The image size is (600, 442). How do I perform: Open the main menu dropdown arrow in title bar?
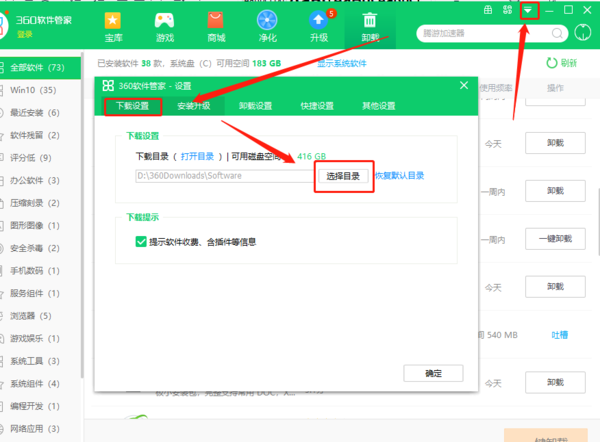[529, 10]
